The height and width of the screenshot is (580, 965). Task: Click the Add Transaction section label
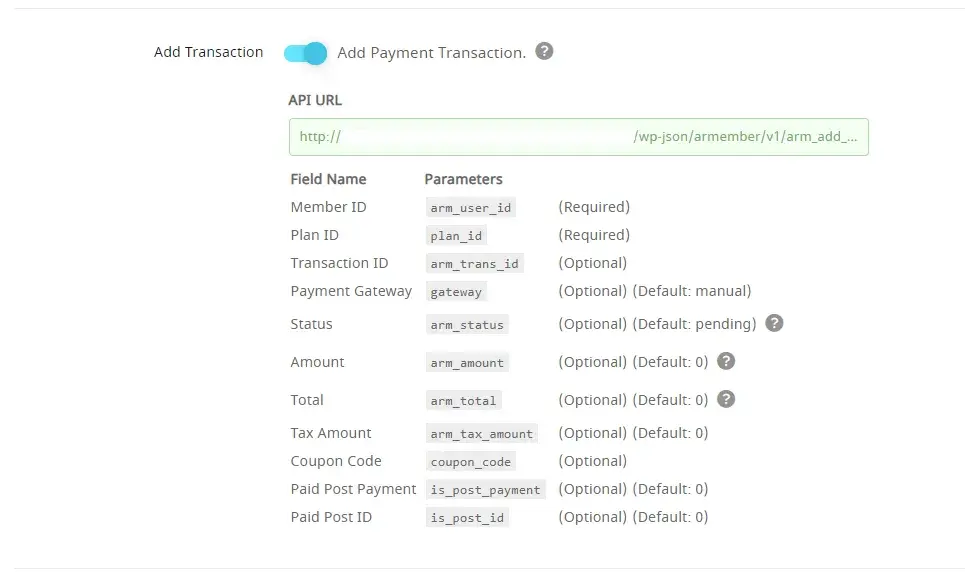coord(208,52)
